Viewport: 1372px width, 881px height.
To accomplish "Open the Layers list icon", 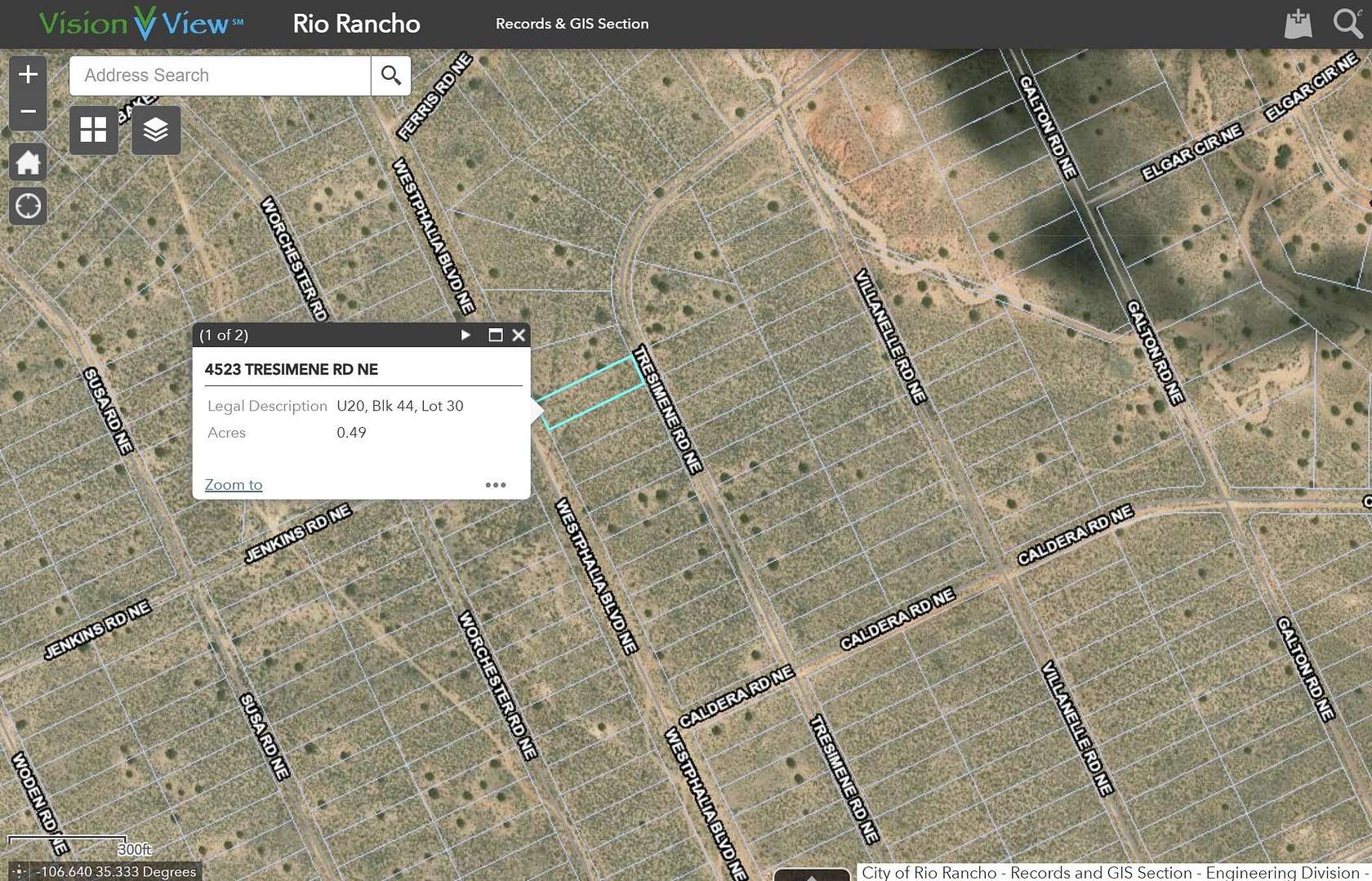I will point(155,130).
